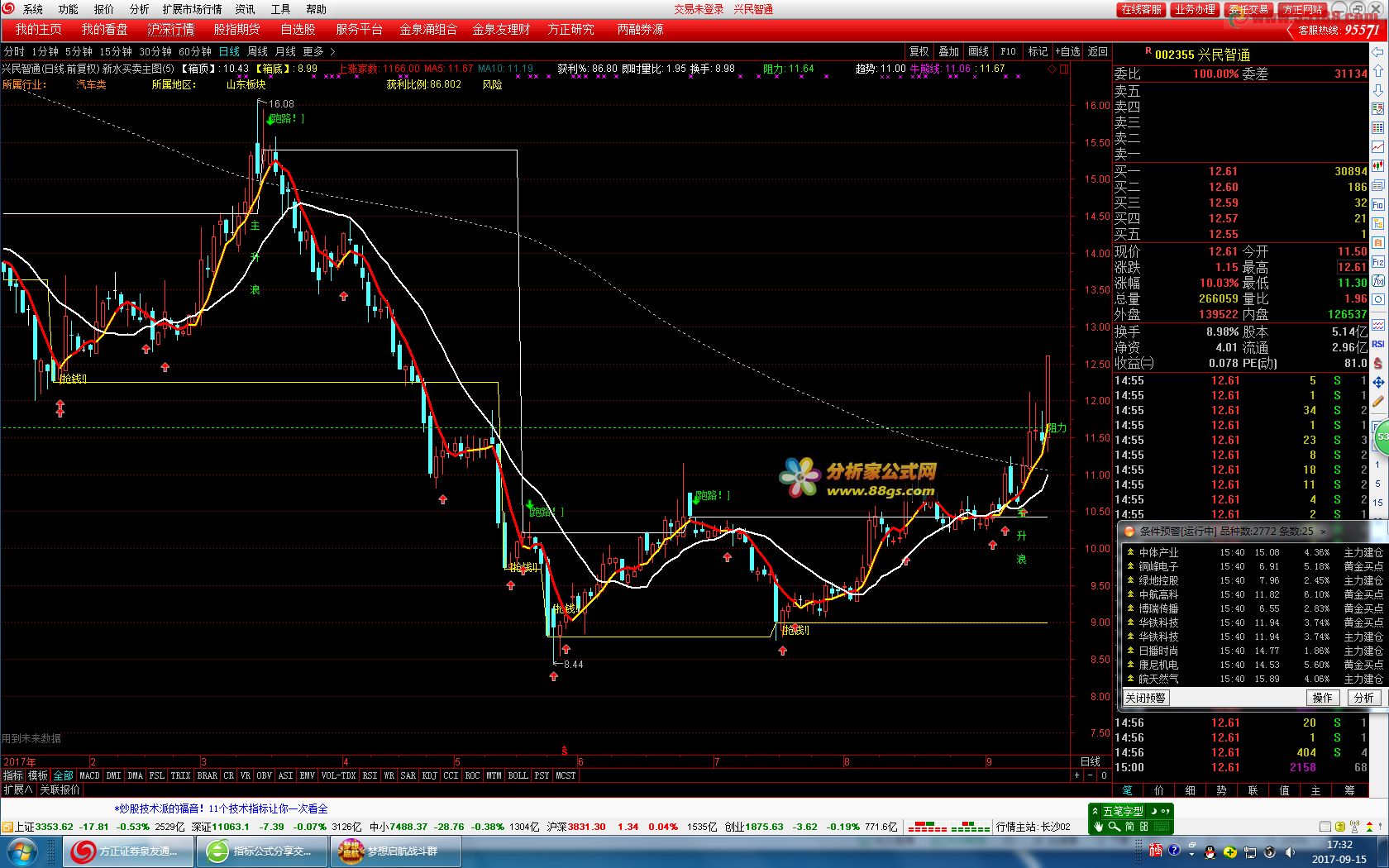1389x868 pixels.
Task: Select the pencil drawing icon in sidebar
Action: coord(1378,402)
